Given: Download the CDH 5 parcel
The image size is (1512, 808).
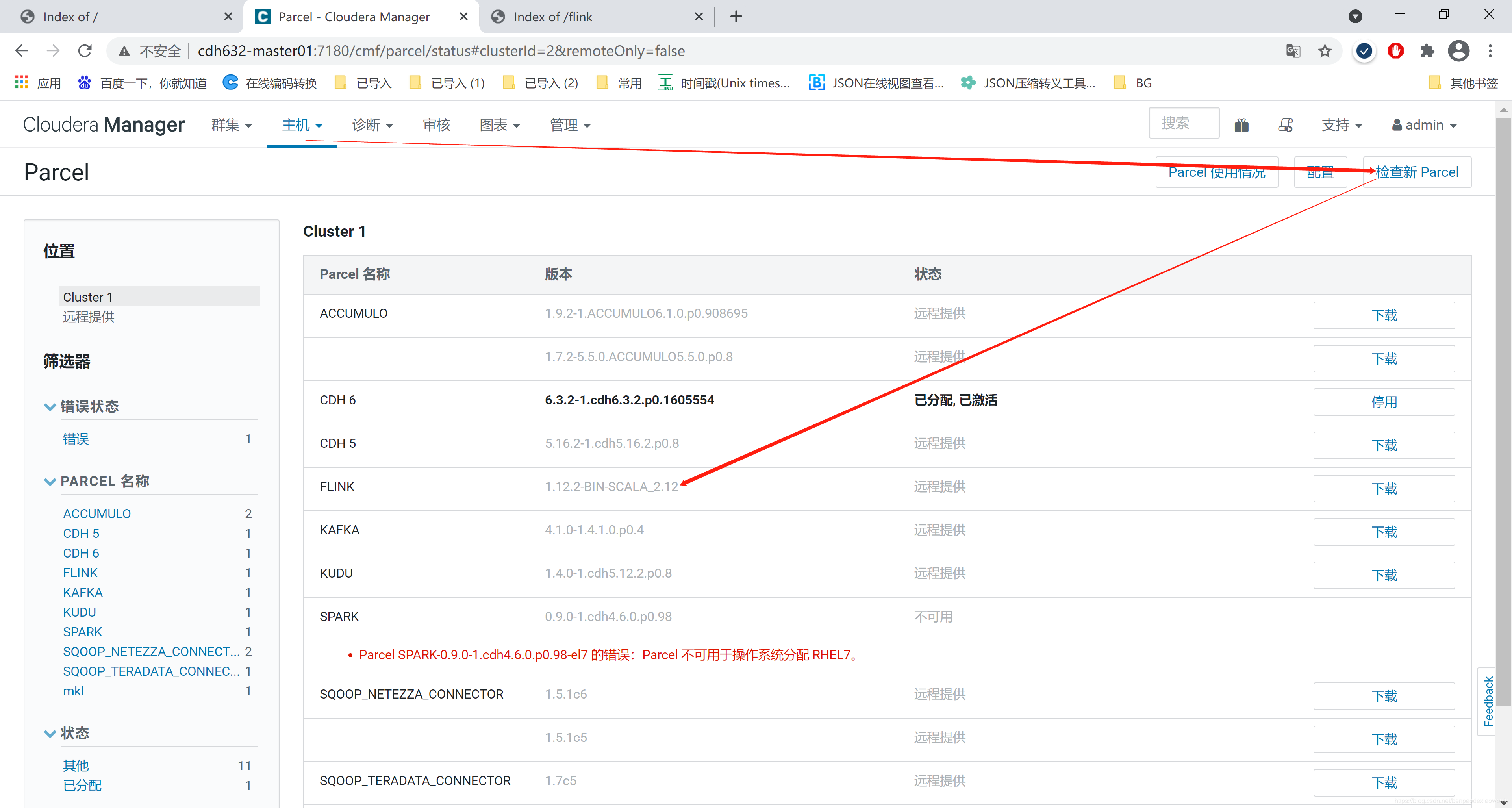Looking at the screenshot, I should (x=1384, y=445).
